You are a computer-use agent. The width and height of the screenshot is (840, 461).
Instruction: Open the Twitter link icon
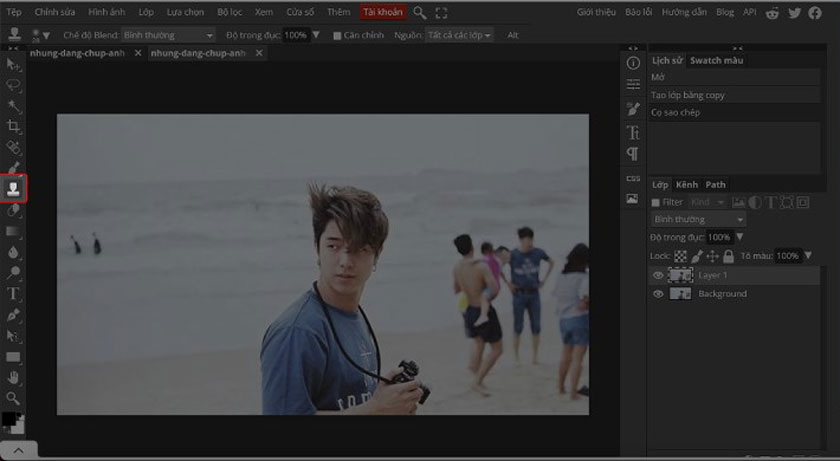tap(794, 13)
